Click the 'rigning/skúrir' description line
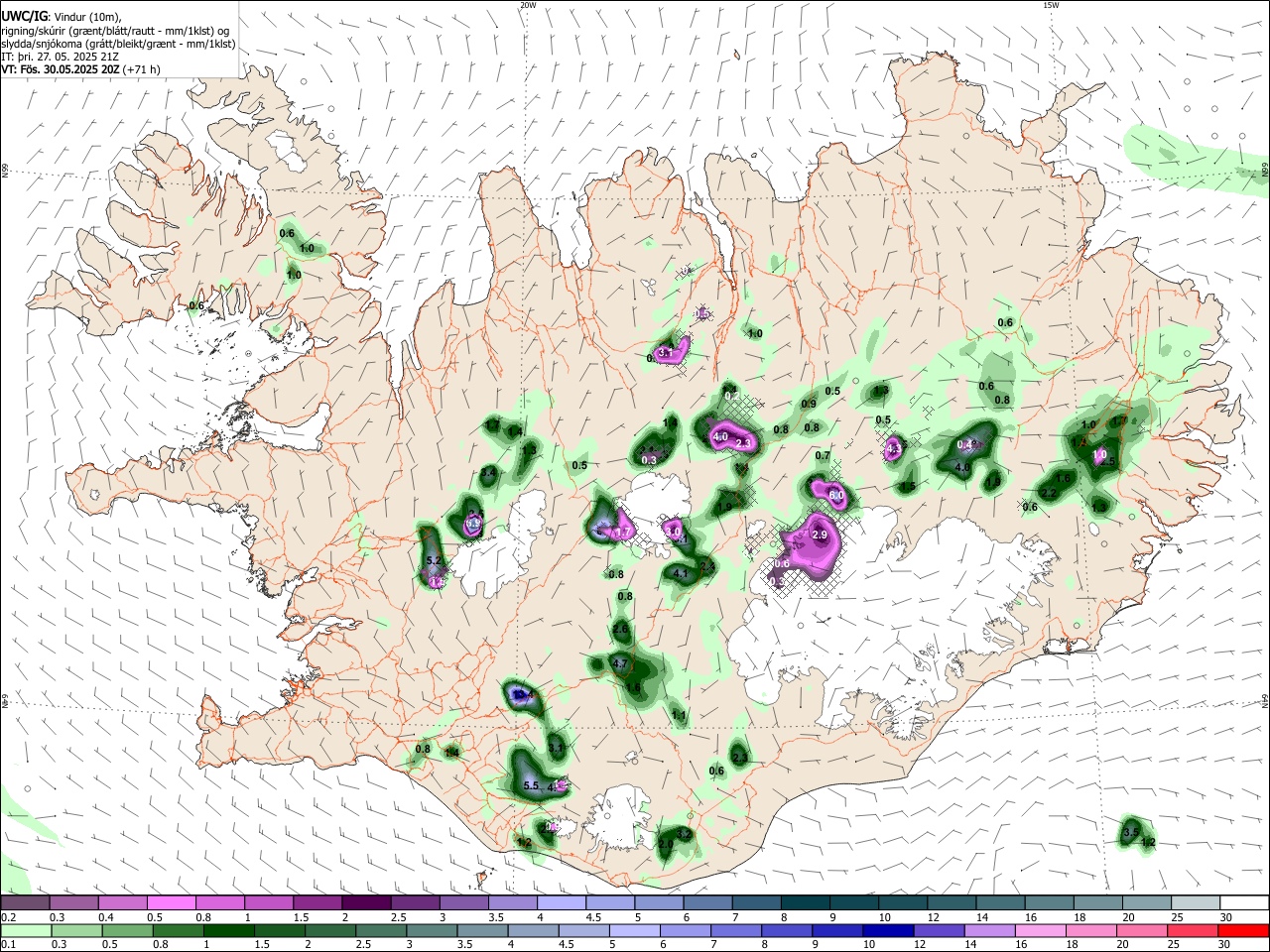Screen dimensions: 1270x952 114,31
